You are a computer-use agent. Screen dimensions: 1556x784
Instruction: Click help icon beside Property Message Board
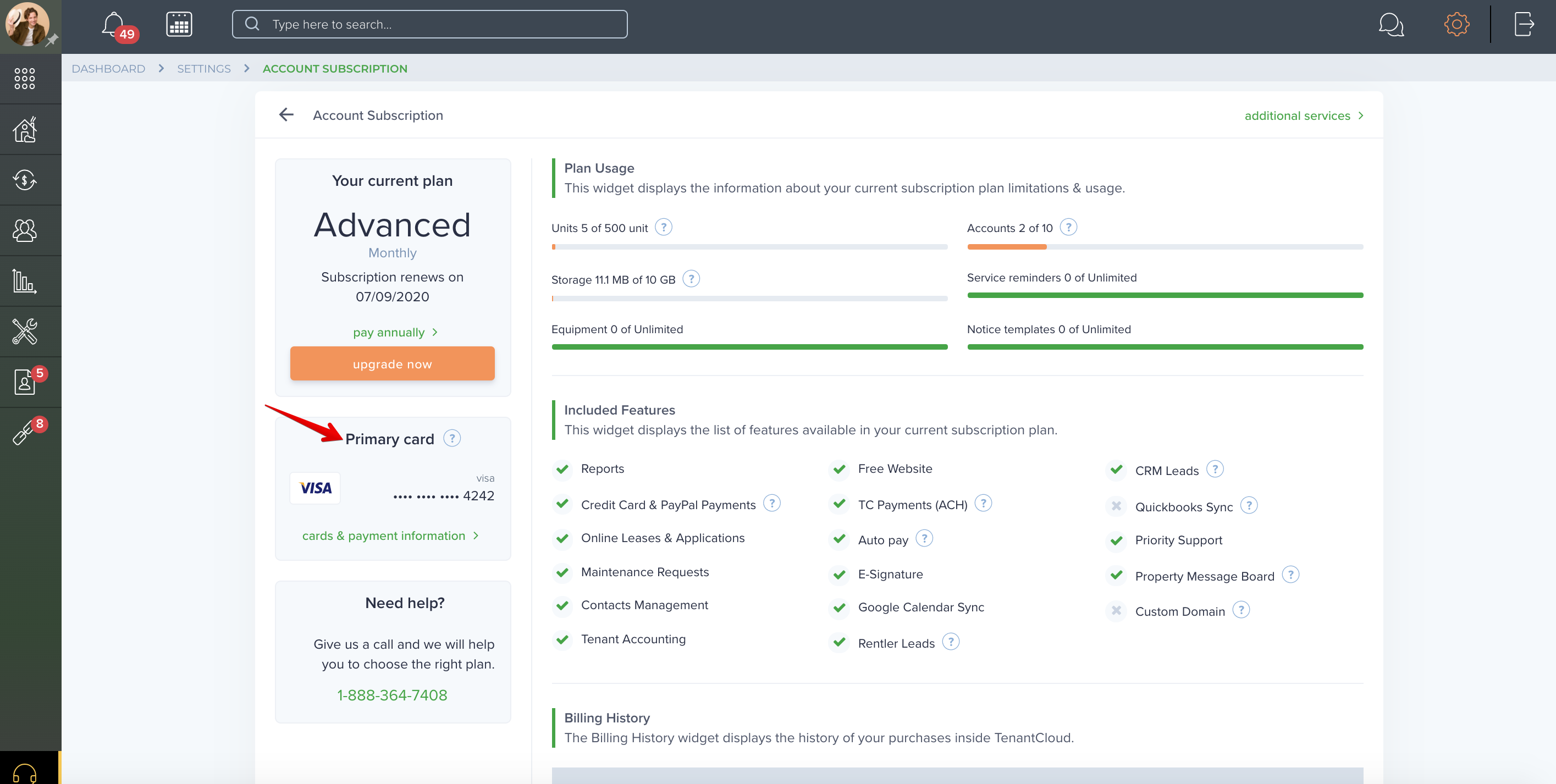pyautogui.click(x=1290, y=575)
